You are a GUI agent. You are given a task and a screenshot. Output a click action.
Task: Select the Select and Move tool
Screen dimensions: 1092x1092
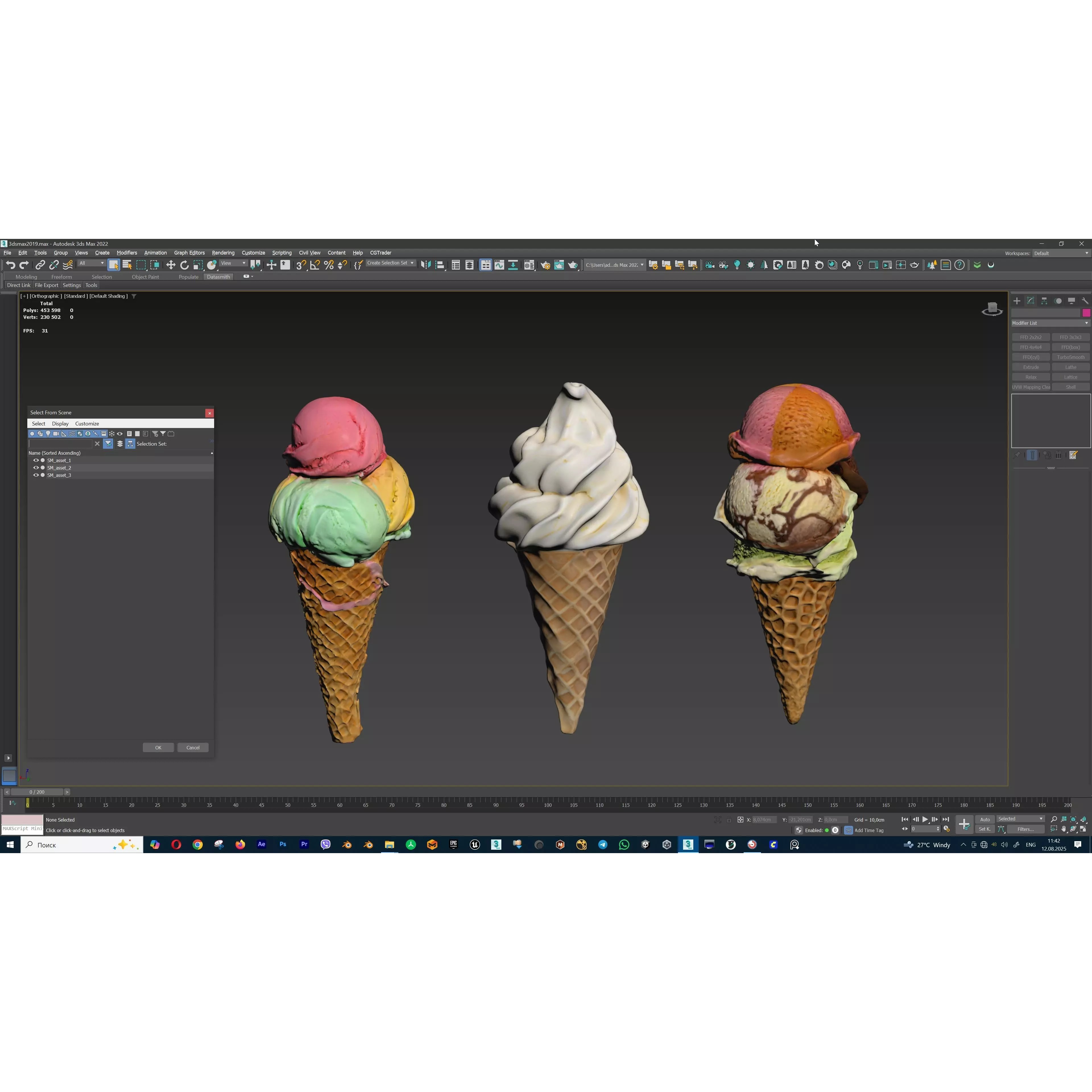[x=171, y=264]
